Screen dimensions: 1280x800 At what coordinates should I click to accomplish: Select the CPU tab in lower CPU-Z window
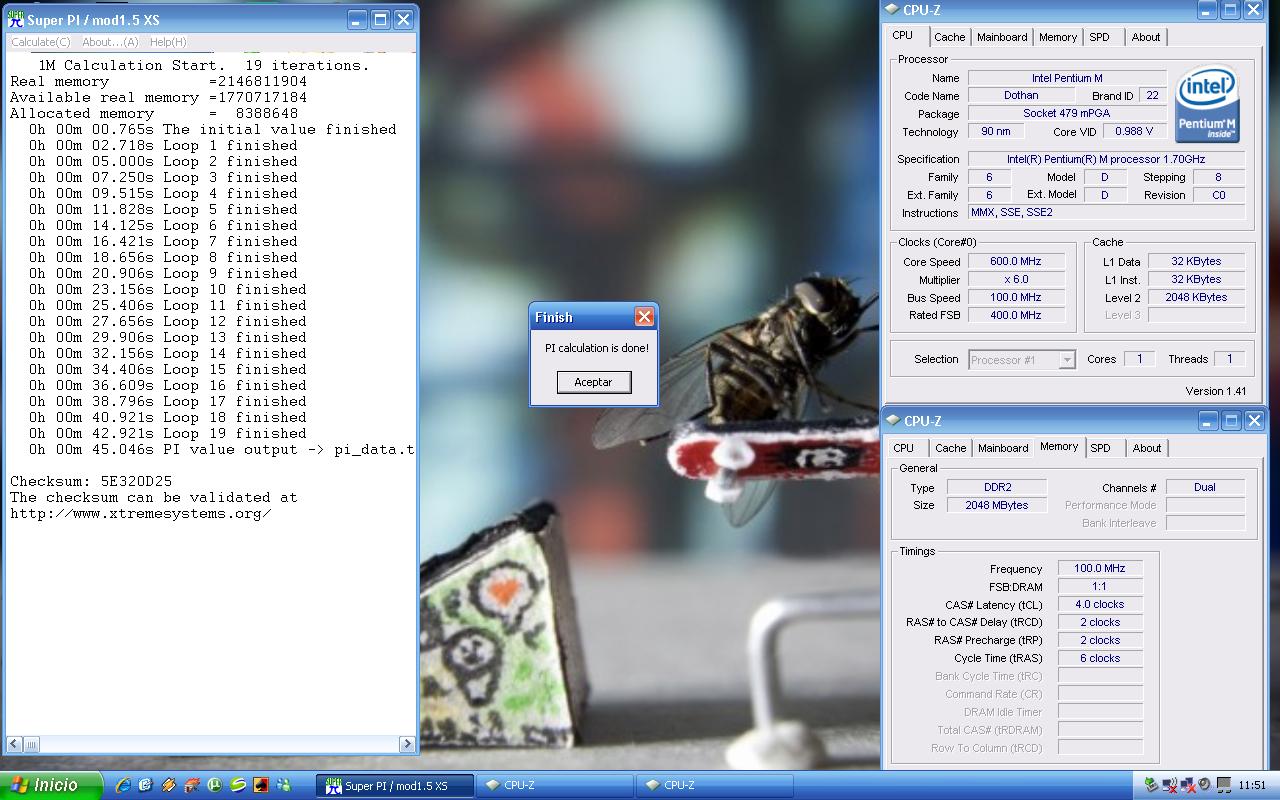click(904, 448)
